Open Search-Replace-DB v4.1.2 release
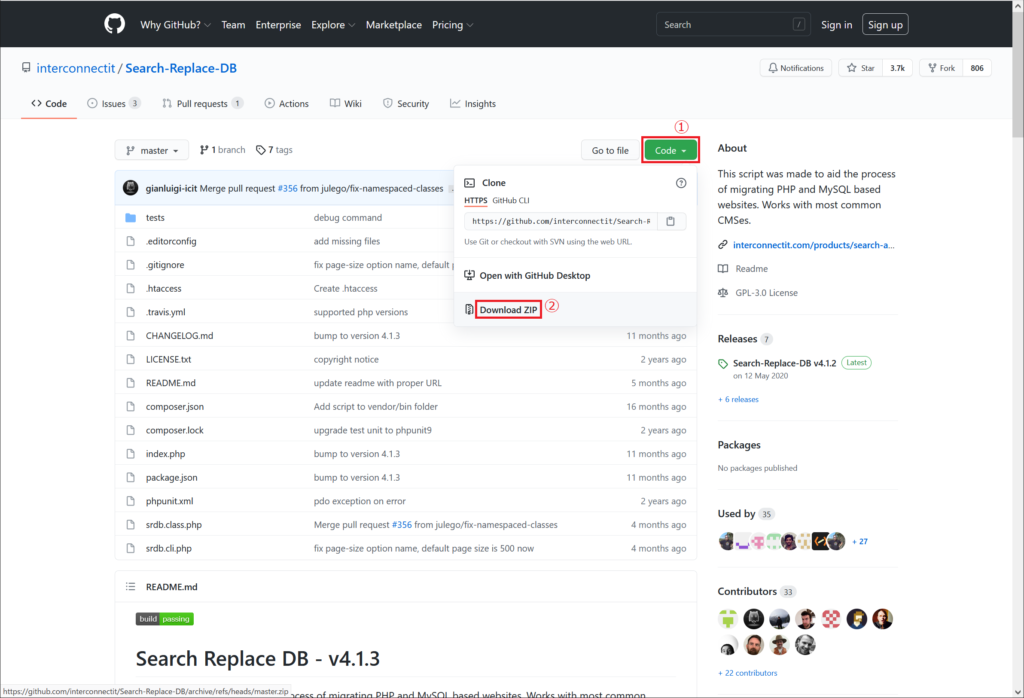Viewport: 1024px width, 698px height. point(784,363)
